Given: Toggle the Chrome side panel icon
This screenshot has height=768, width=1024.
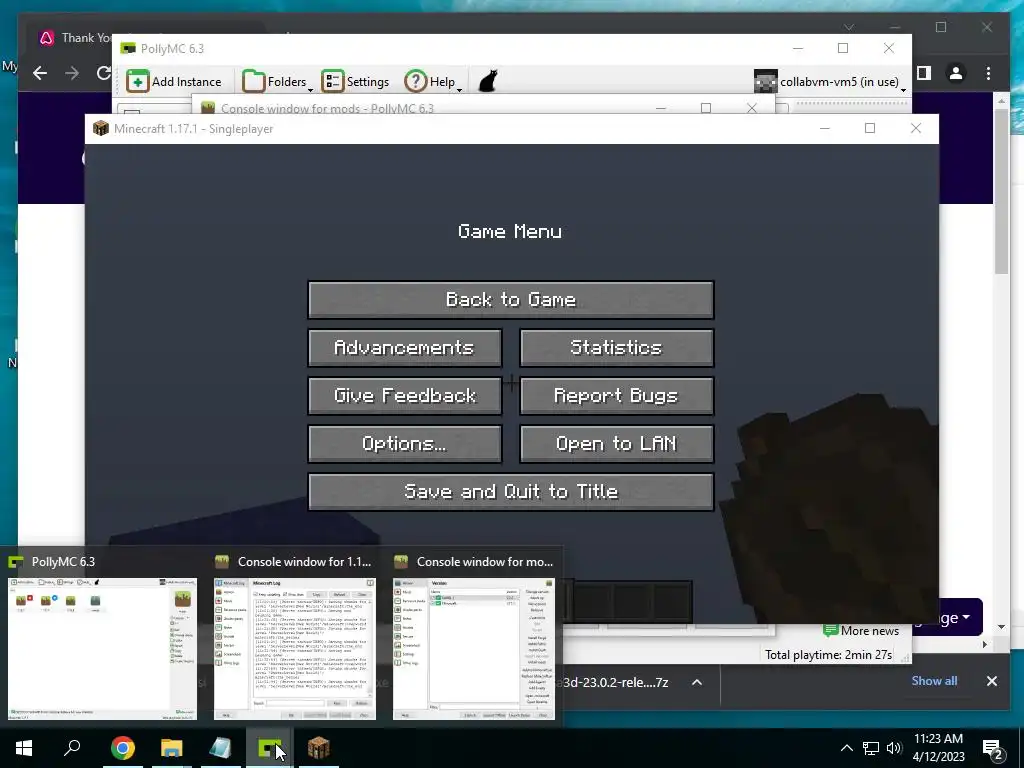Looking at the screenshot, I should click(x=923, y=73).
